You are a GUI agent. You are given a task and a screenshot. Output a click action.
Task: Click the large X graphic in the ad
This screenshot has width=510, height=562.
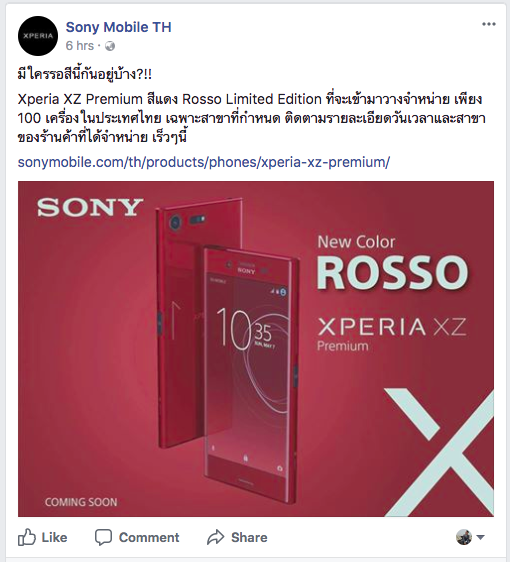(x=439, y=453)
